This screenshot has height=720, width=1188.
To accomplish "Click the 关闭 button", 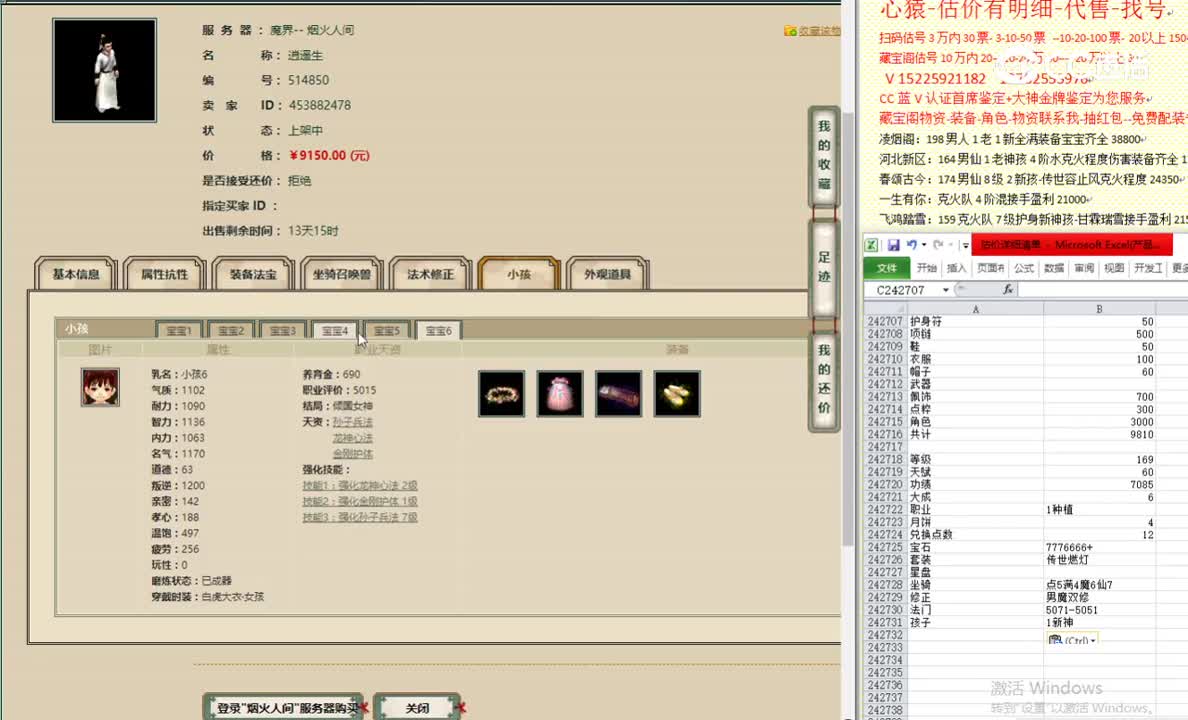I will coord(417,707).
